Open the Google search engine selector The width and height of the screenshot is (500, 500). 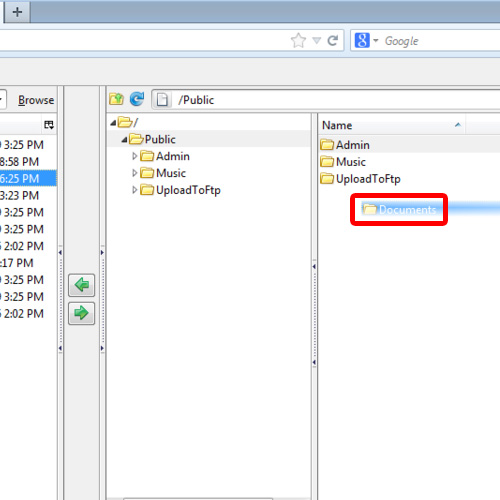click(x=366, y=41)
